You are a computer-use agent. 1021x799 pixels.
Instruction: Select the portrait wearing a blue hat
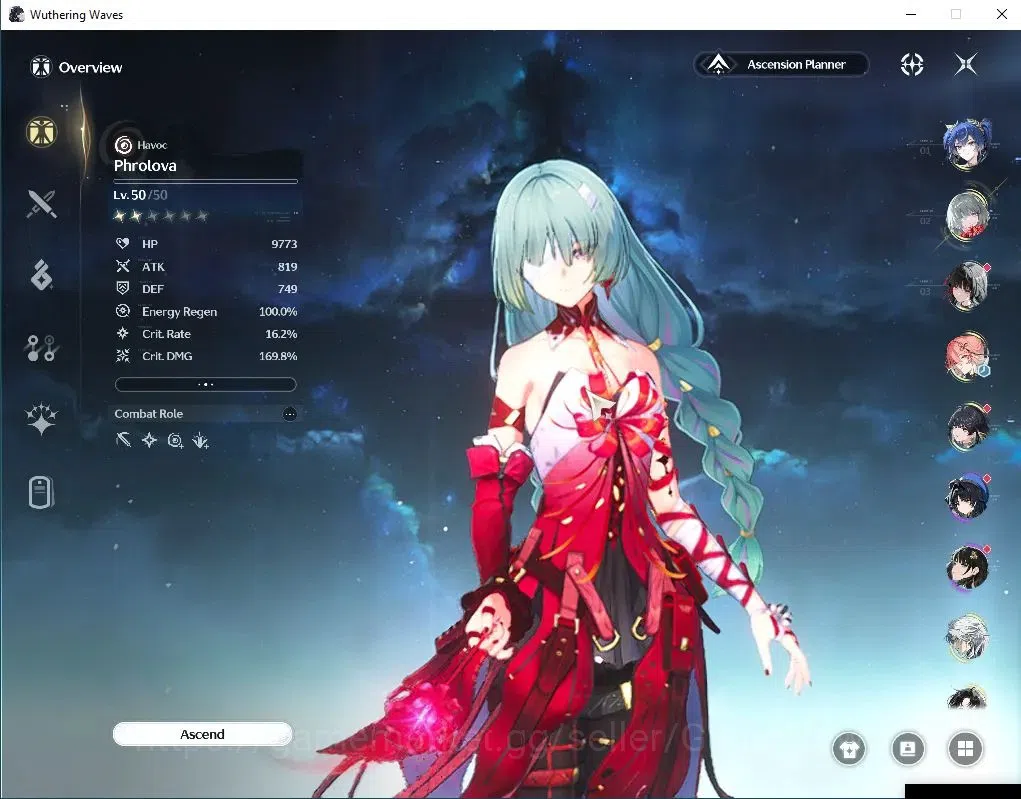968,497
